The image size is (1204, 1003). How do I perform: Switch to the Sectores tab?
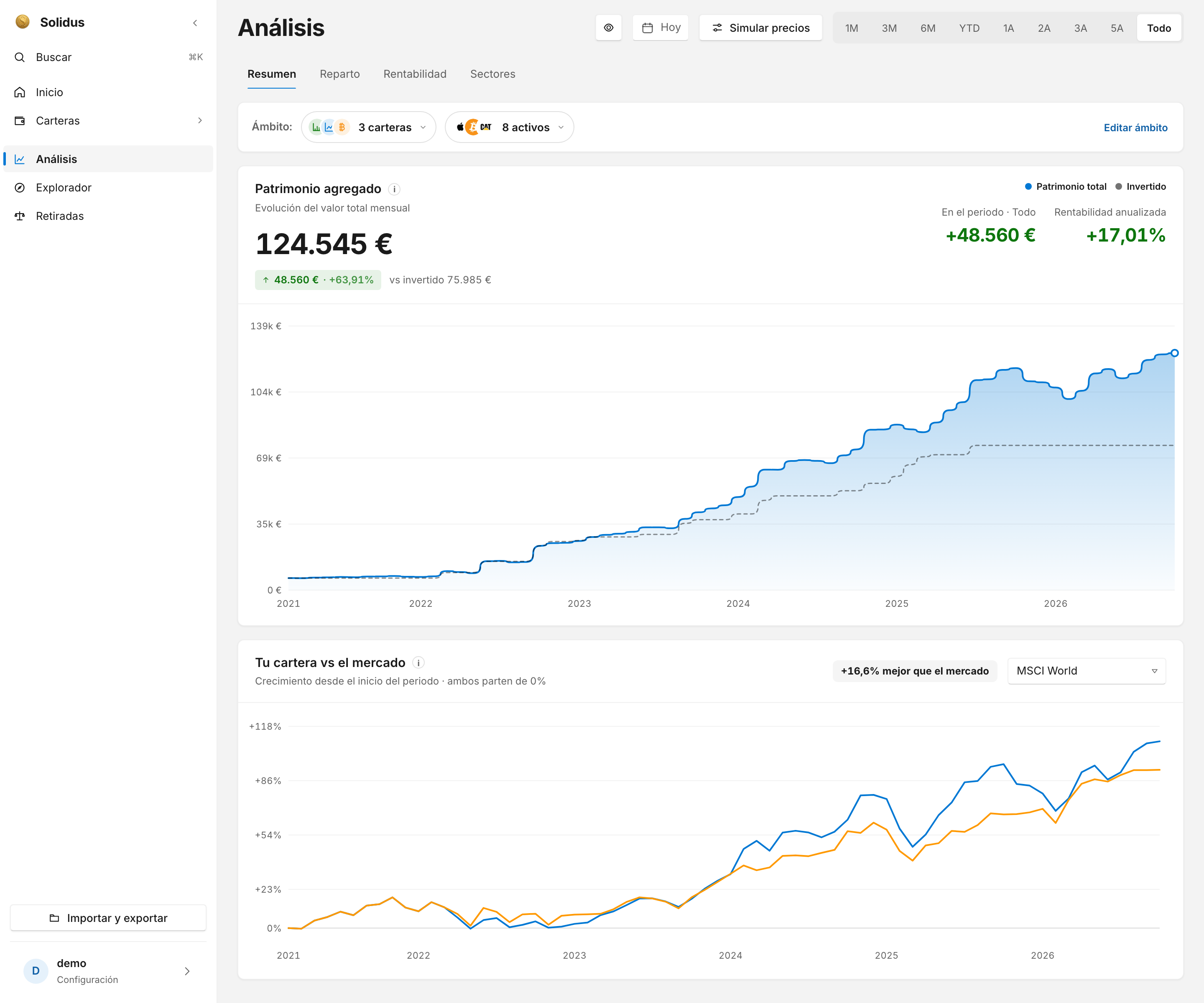tap(492, 74)
